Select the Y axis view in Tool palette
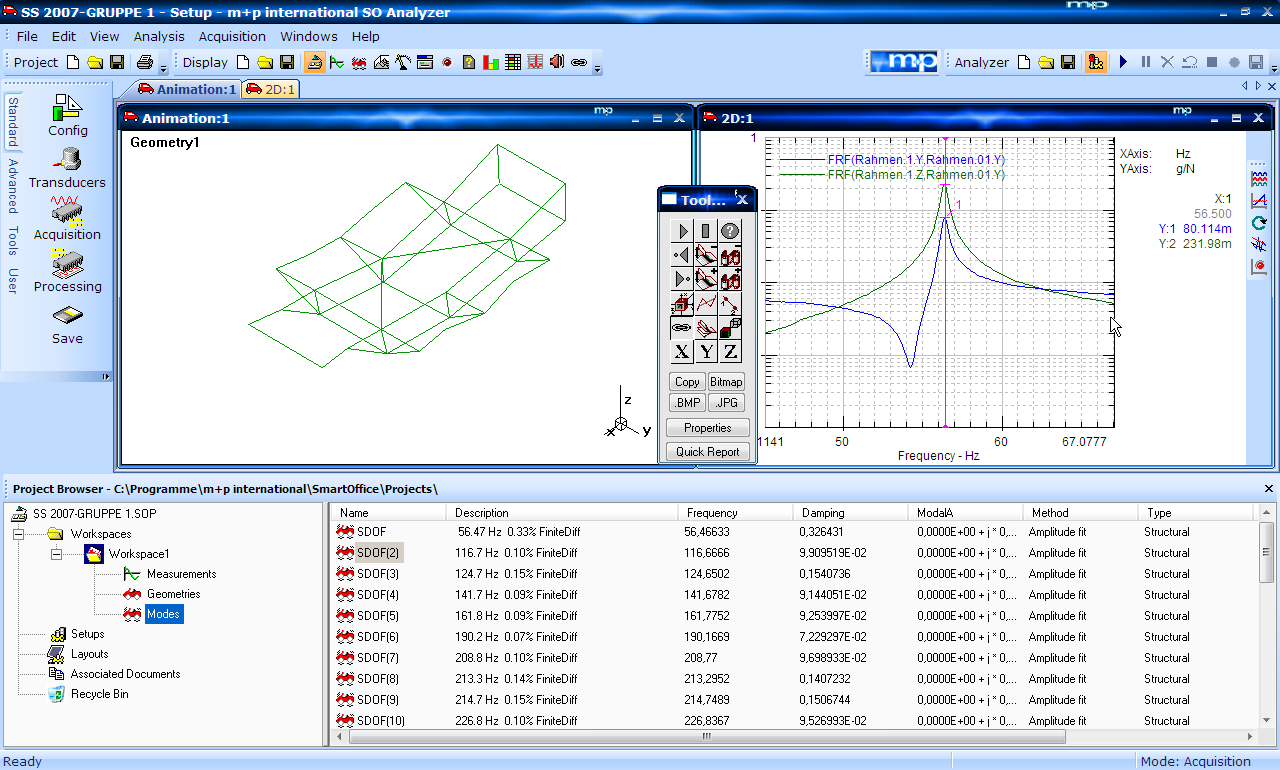This screenshot has width=1280, height=770. click(706, 351)
